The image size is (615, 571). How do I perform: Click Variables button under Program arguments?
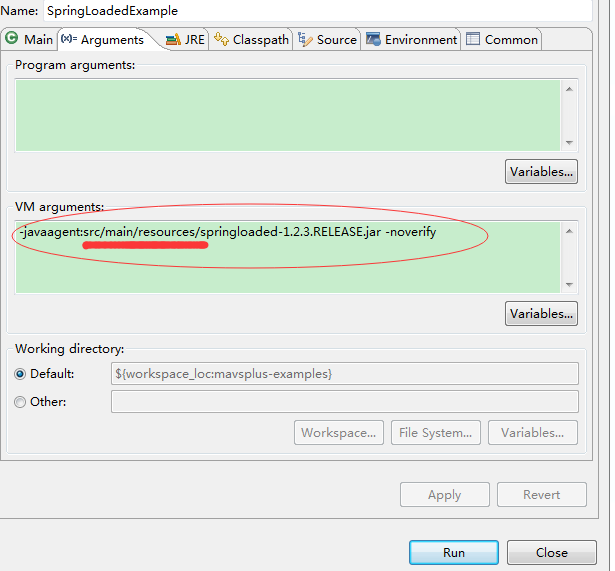coord(541,171)
